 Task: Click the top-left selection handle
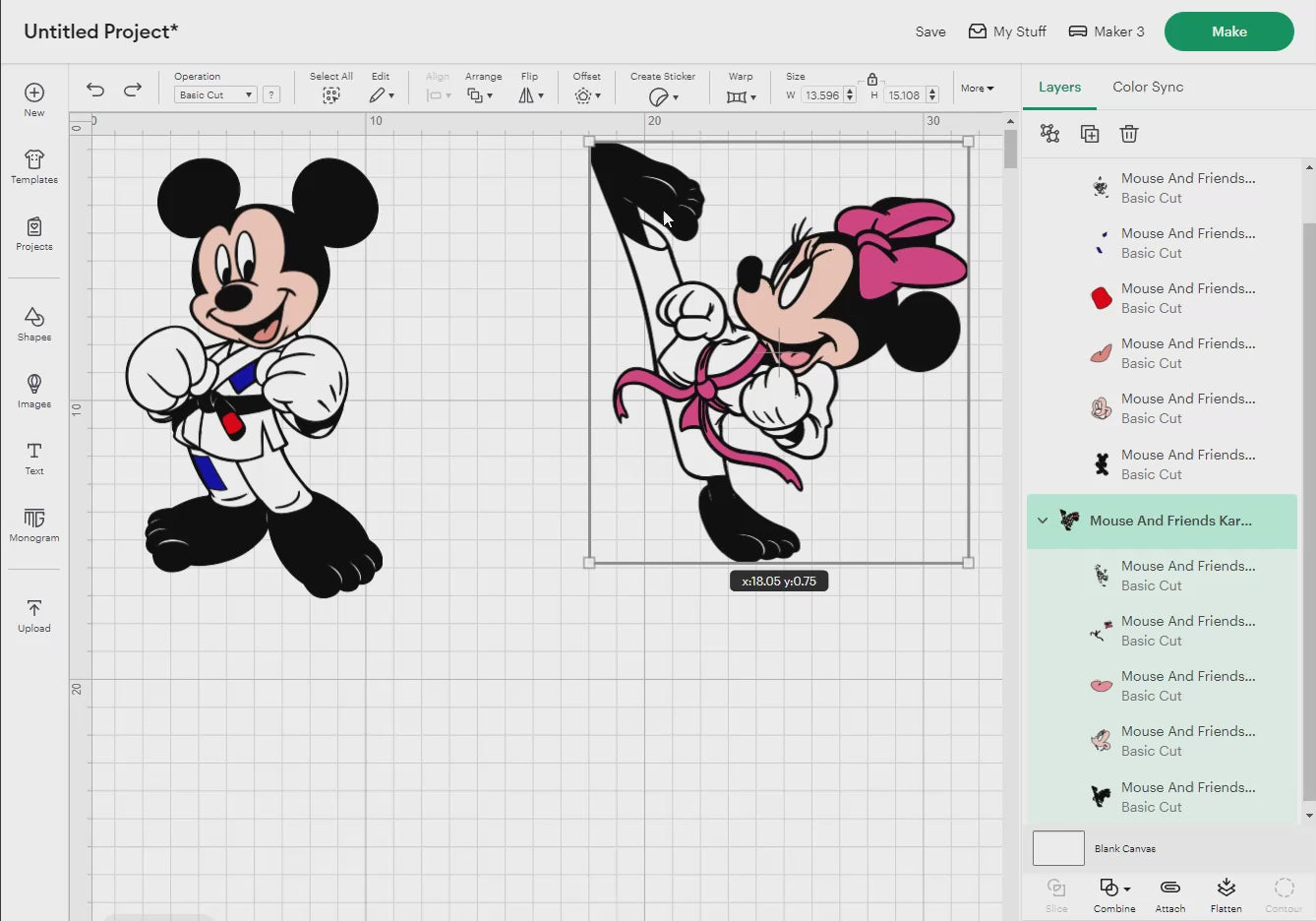tap(589, 142)
